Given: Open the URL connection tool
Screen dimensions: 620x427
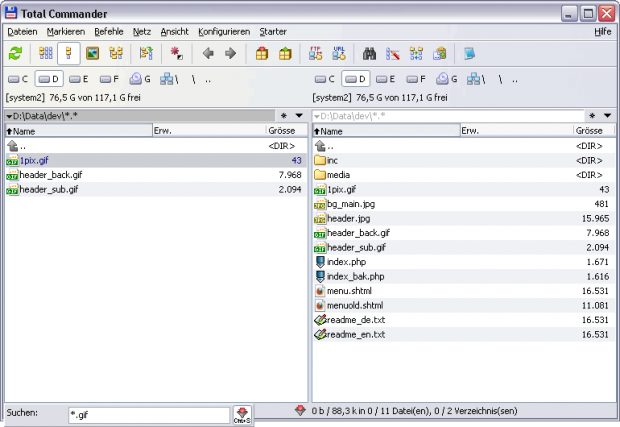Looking at the screenshot, I should [339, 53].
